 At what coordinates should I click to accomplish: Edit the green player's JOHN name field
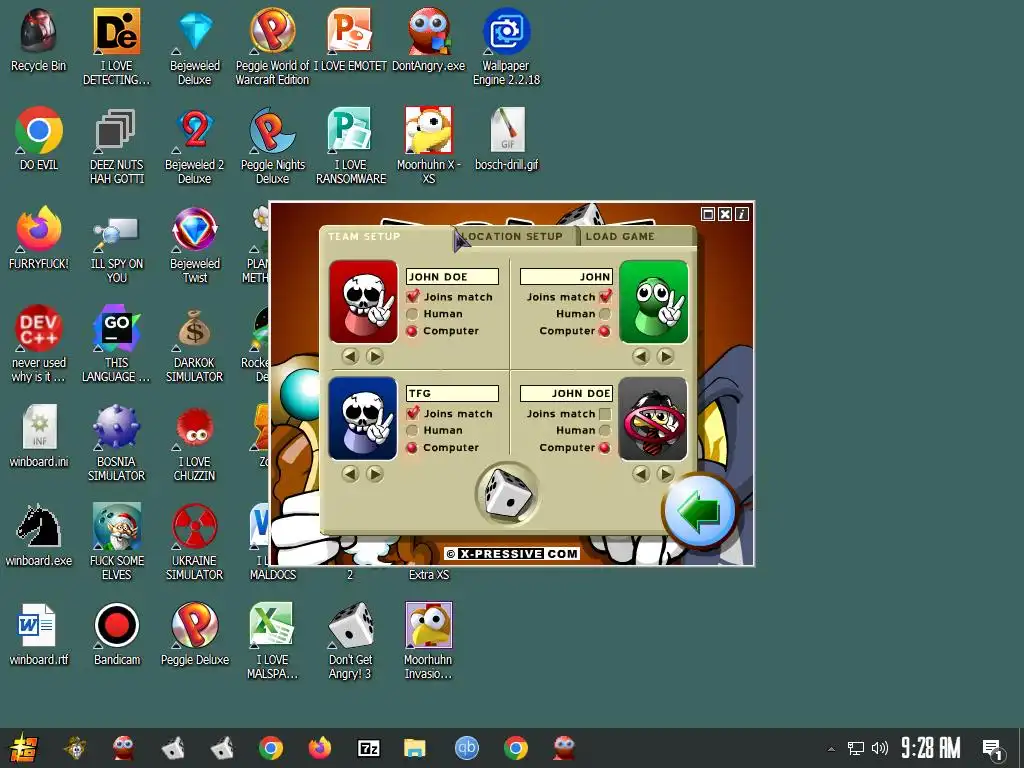[x=566, y=277]
